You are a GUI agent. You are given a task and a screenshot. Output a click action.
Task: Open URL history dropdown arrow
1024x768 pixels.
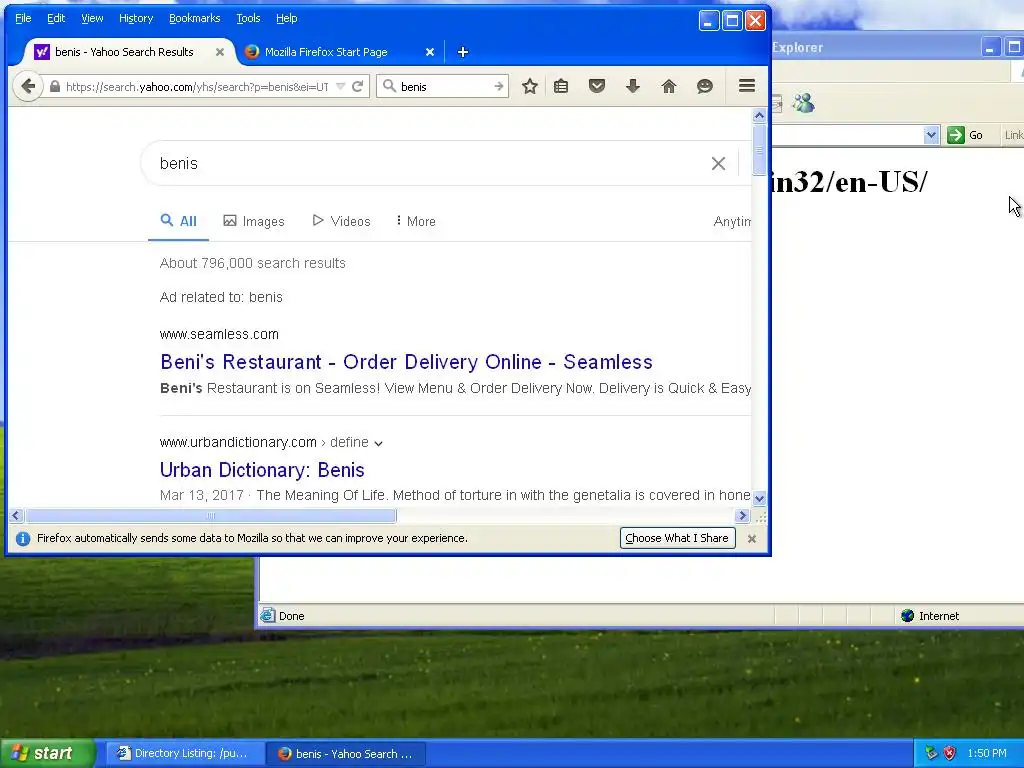coord(340,86)
